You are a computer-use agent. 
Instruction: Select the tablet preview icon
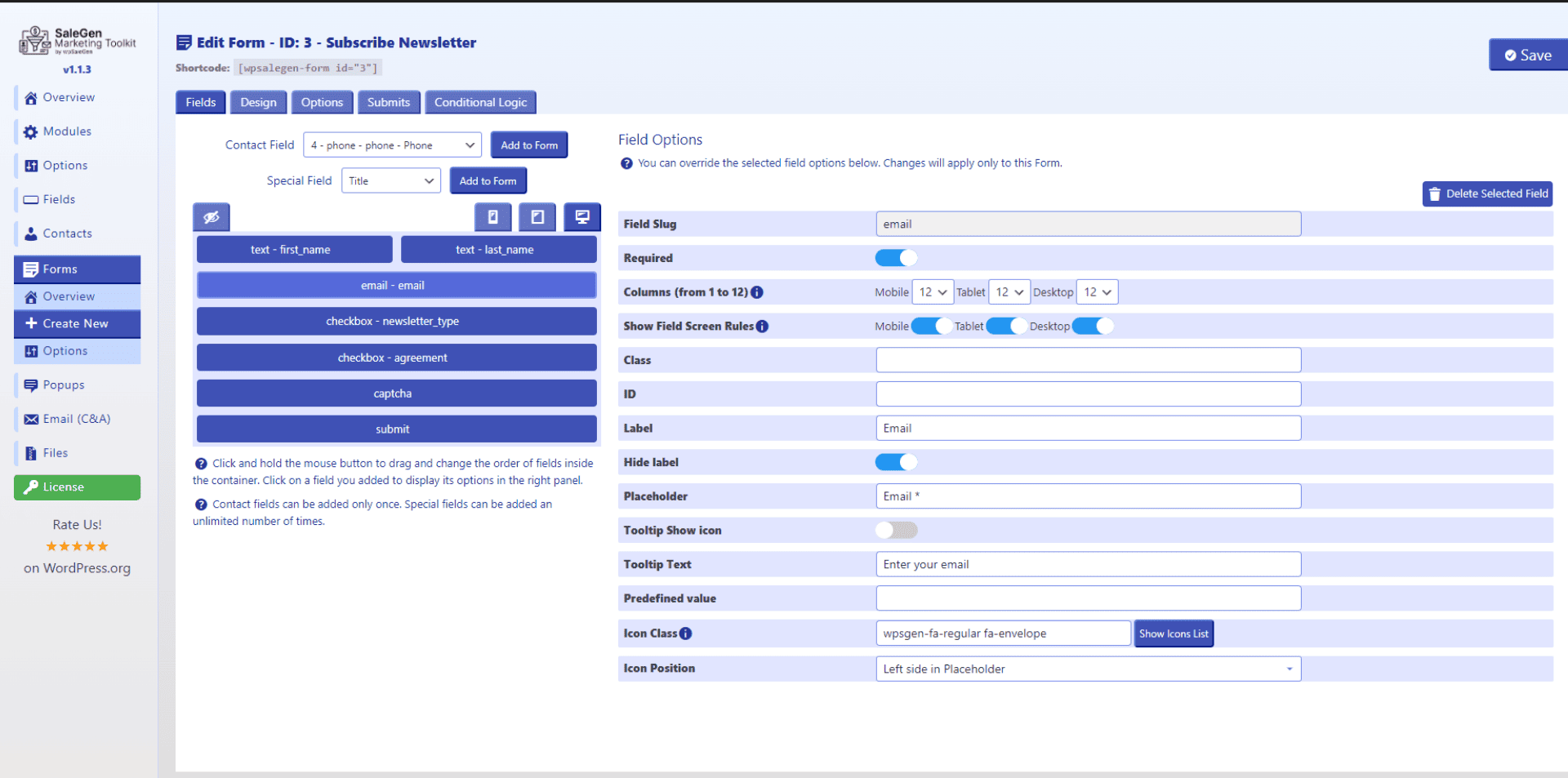pyautogui.click(x=537, y=217)
